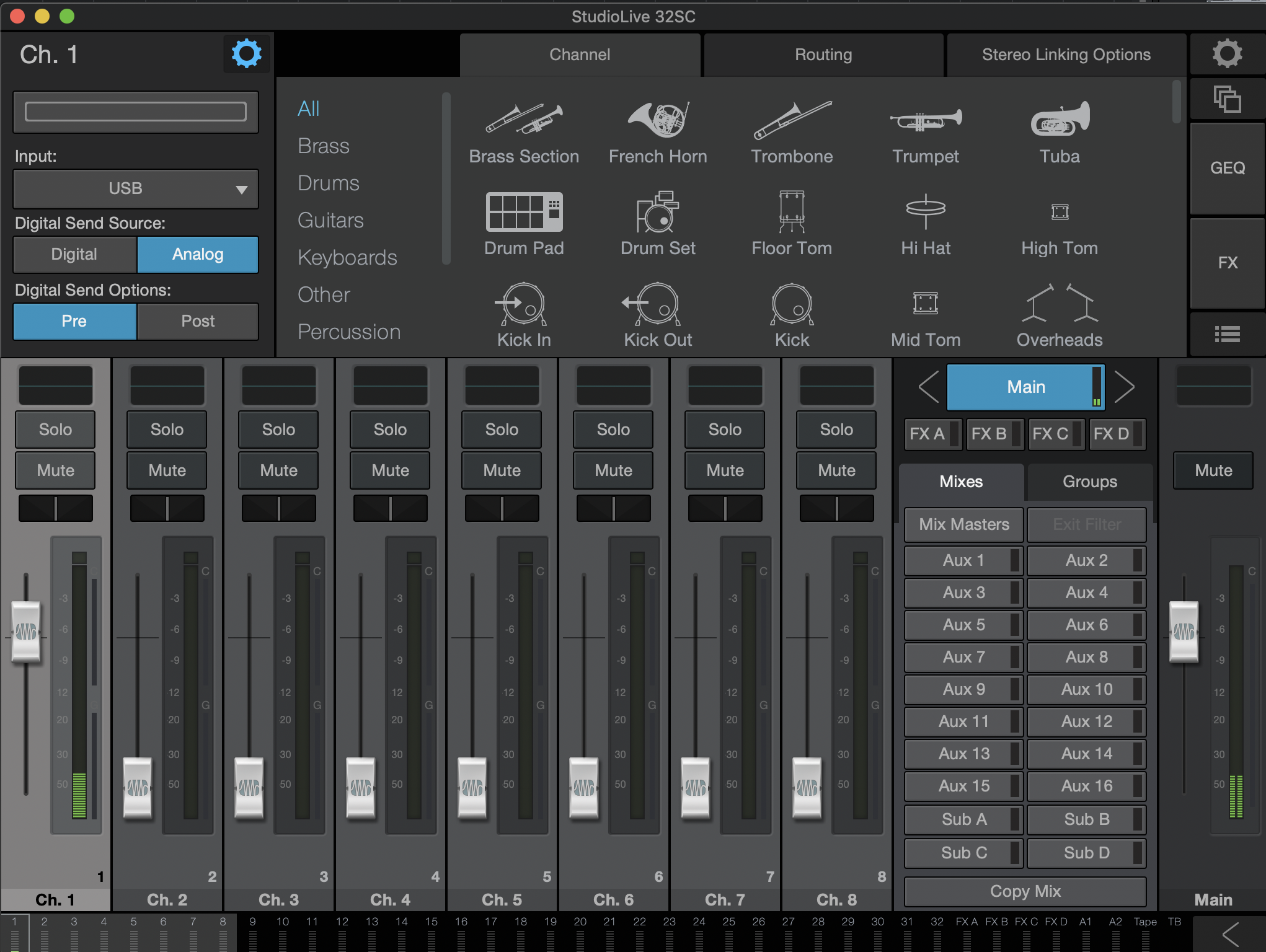1266x952 pixels.
Task: Show All icon categories
Action: click(x=308, y=108)
